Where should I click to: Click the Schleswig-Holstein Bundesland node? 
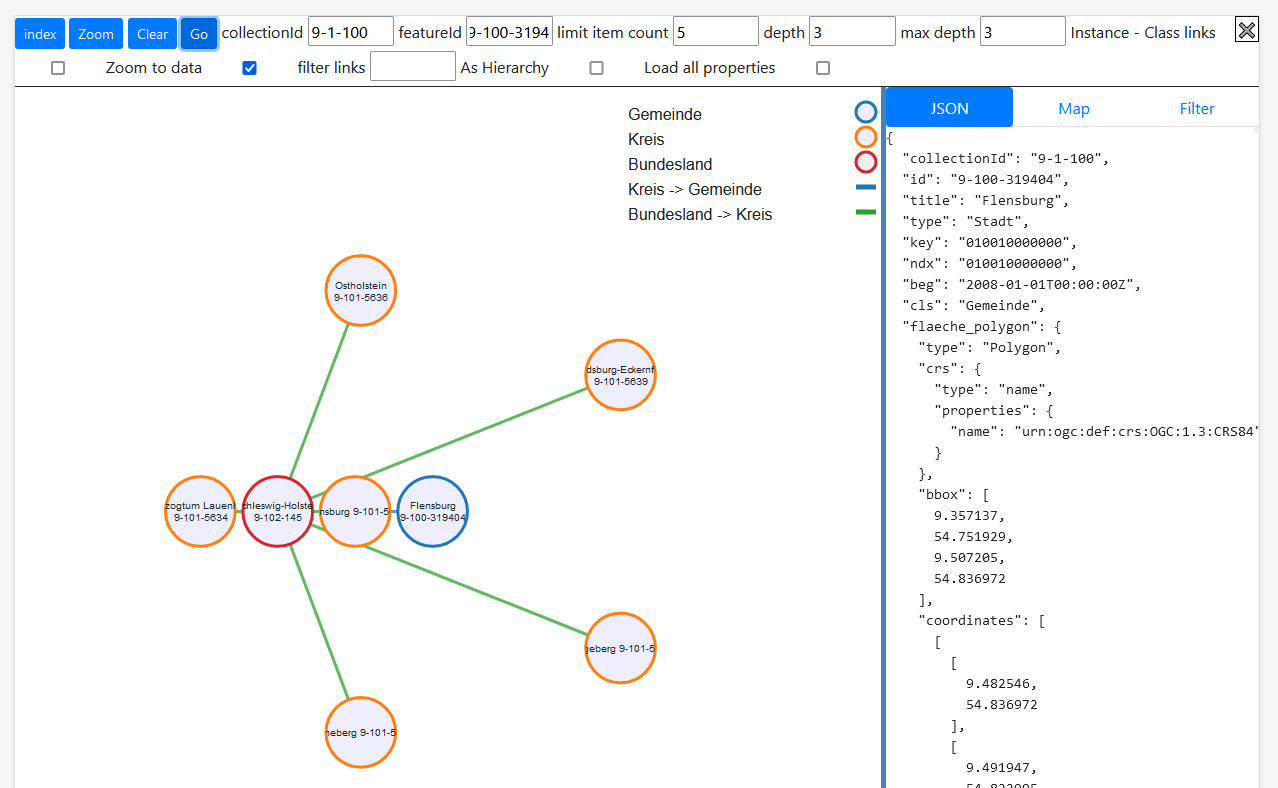[x=278, y=511]
